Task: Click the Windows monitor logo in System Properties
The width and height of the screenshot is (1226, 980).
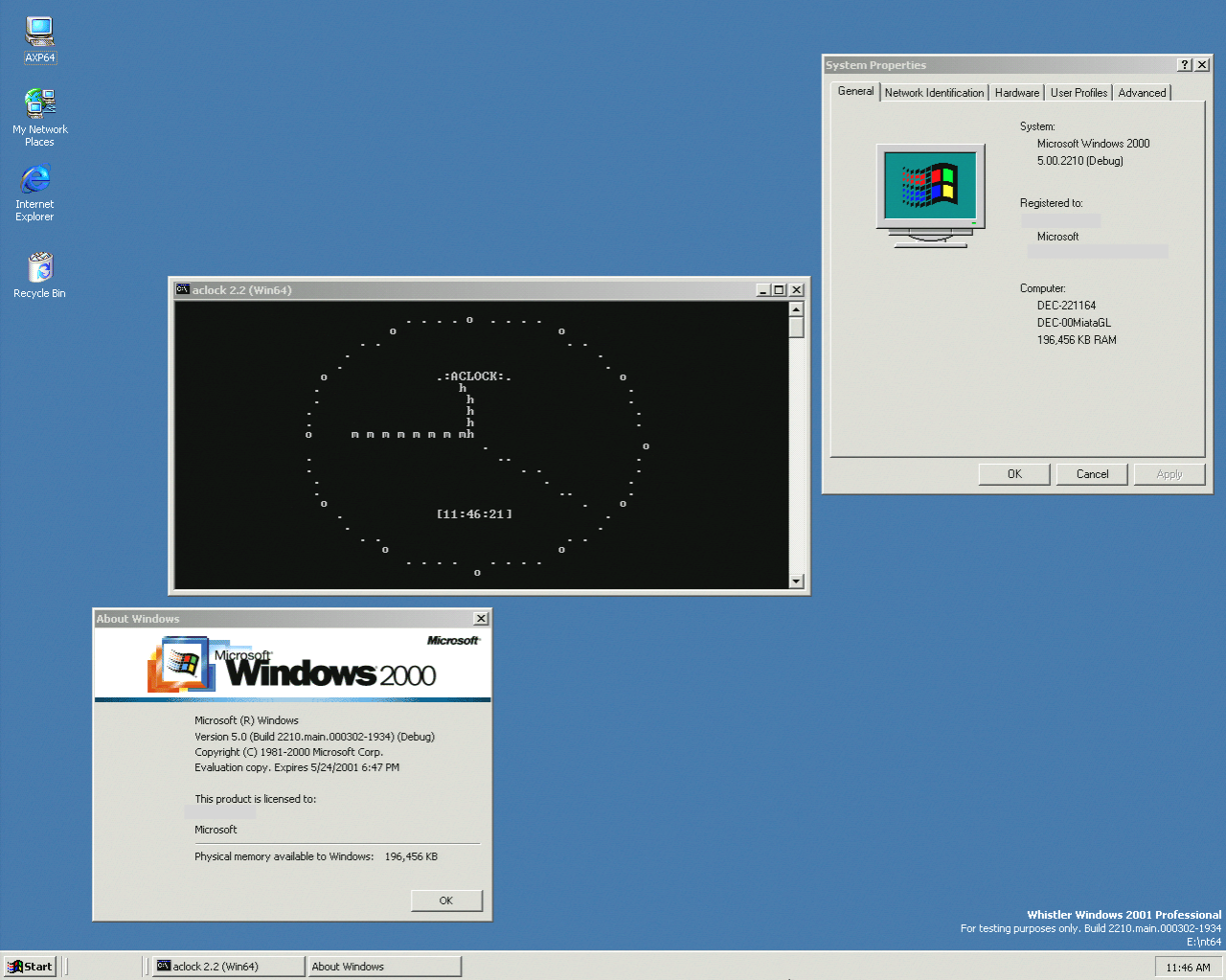Action: (x=930, y=194)
